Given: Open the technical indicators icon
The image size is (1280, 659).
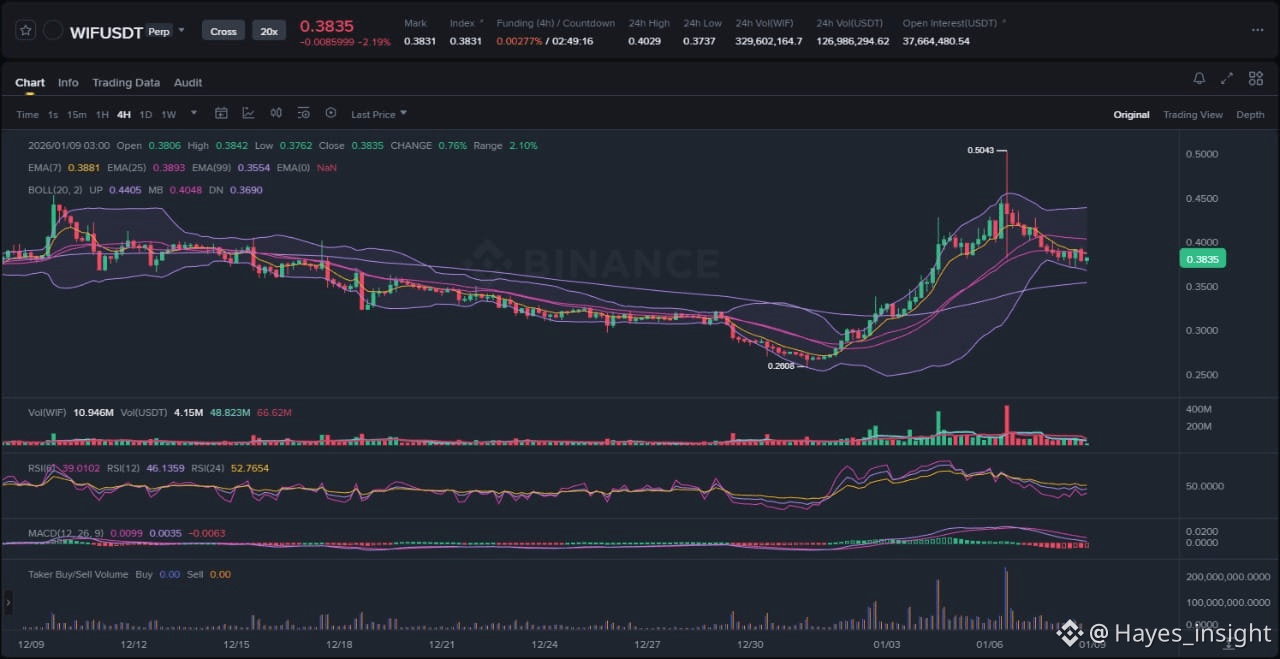Looking at the screenshot, I should 248,114.
